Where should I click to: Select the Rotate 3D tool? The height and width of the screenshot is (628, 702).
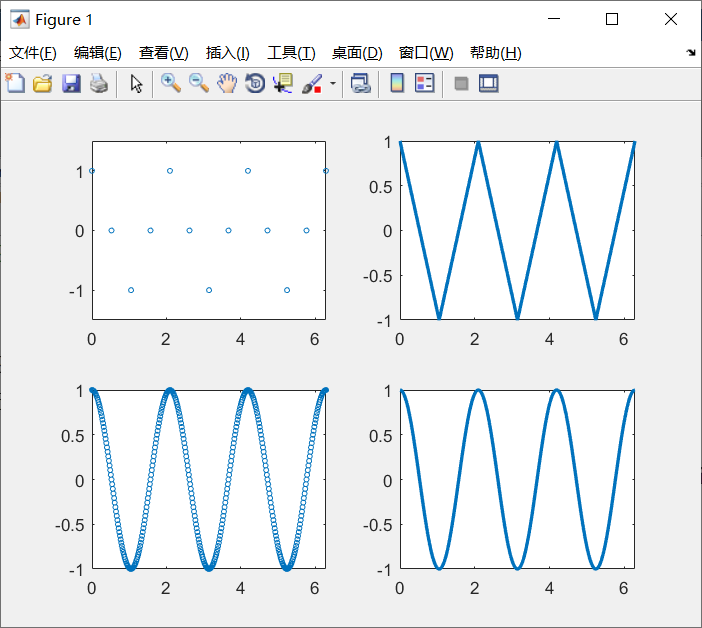click(x=255, y=83)
